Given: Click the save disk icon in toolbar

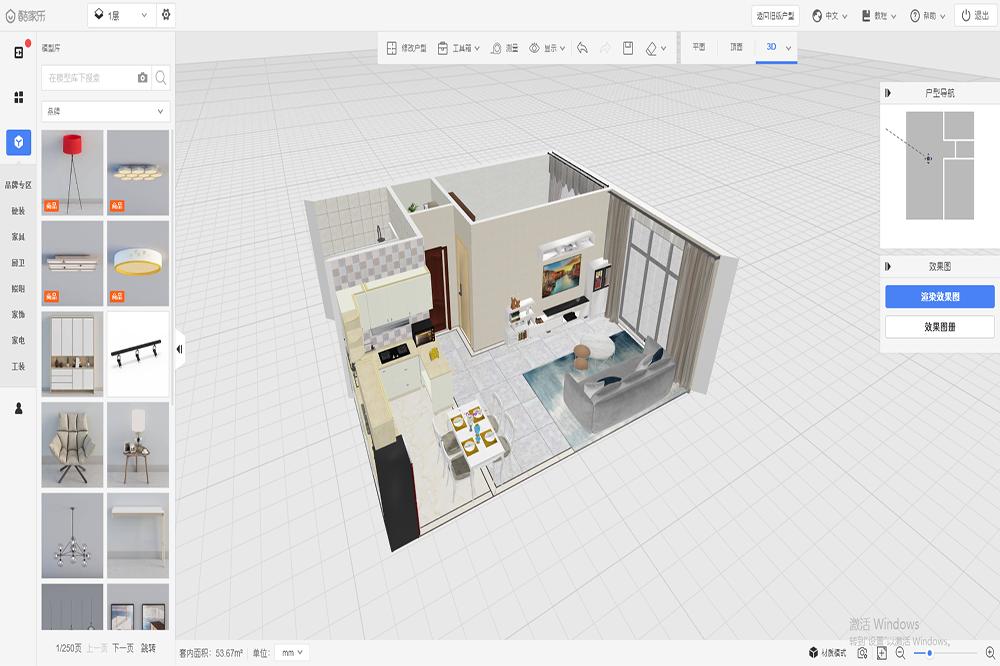Looking at the screenshot, I should (628, 48).
